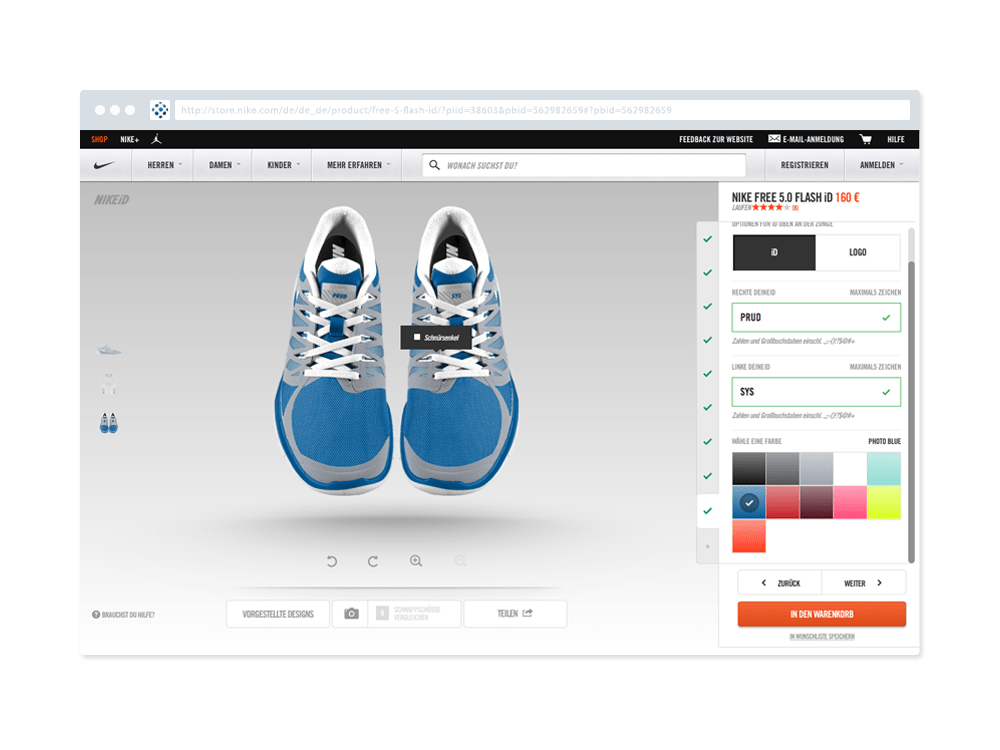Click the search magnifier icon
Viewport: 1000px width, 750px height.
434,165
